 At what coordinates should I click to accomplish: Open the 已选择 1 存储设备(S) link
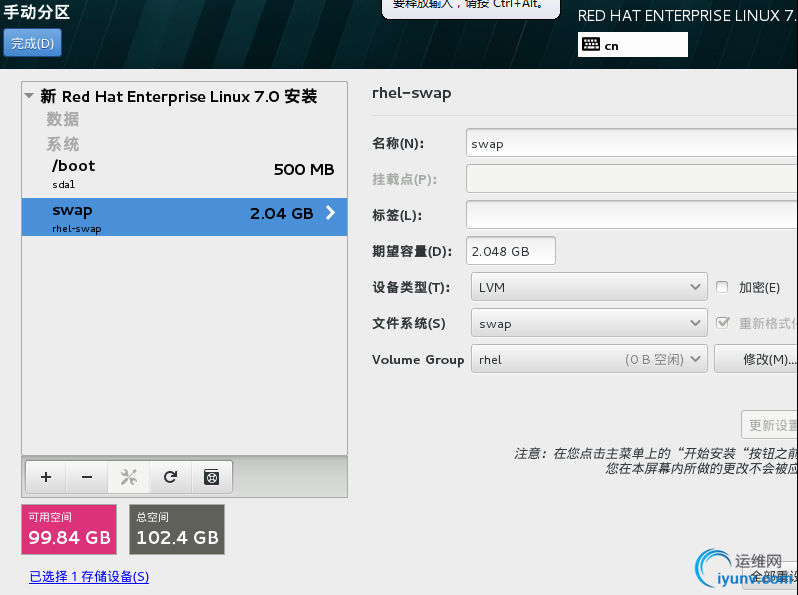click(89, 577)
